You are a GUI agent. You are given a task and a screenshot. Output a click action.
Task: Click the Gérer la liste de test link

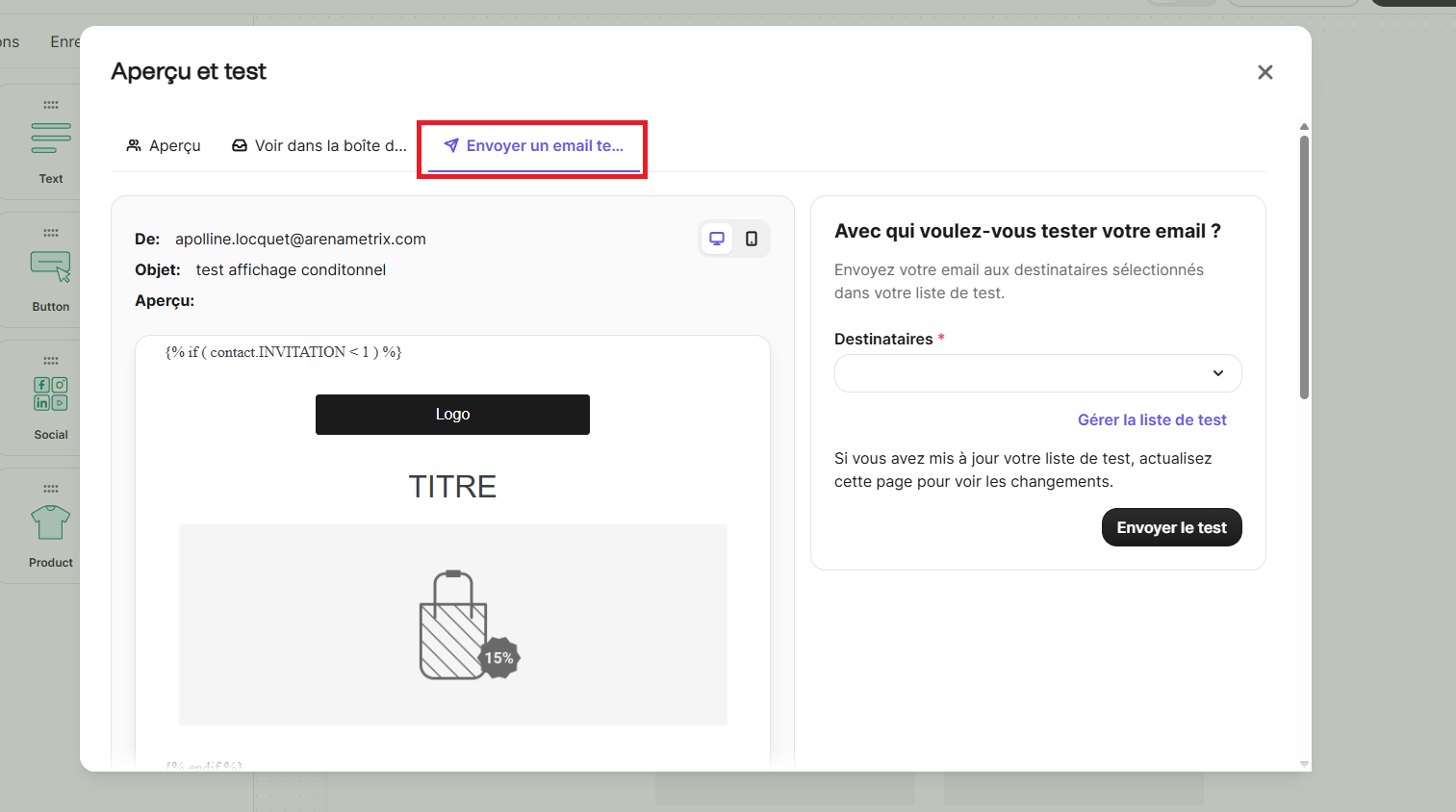1151,419
